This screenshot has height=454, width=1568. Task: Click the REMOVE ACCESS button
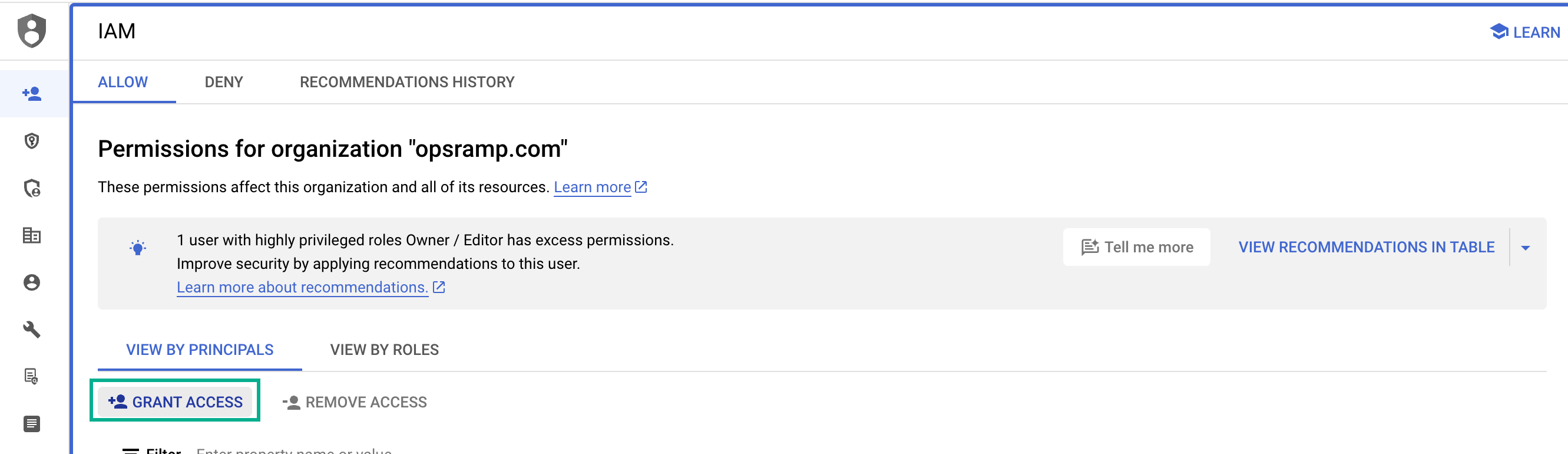tap(355, 402)
